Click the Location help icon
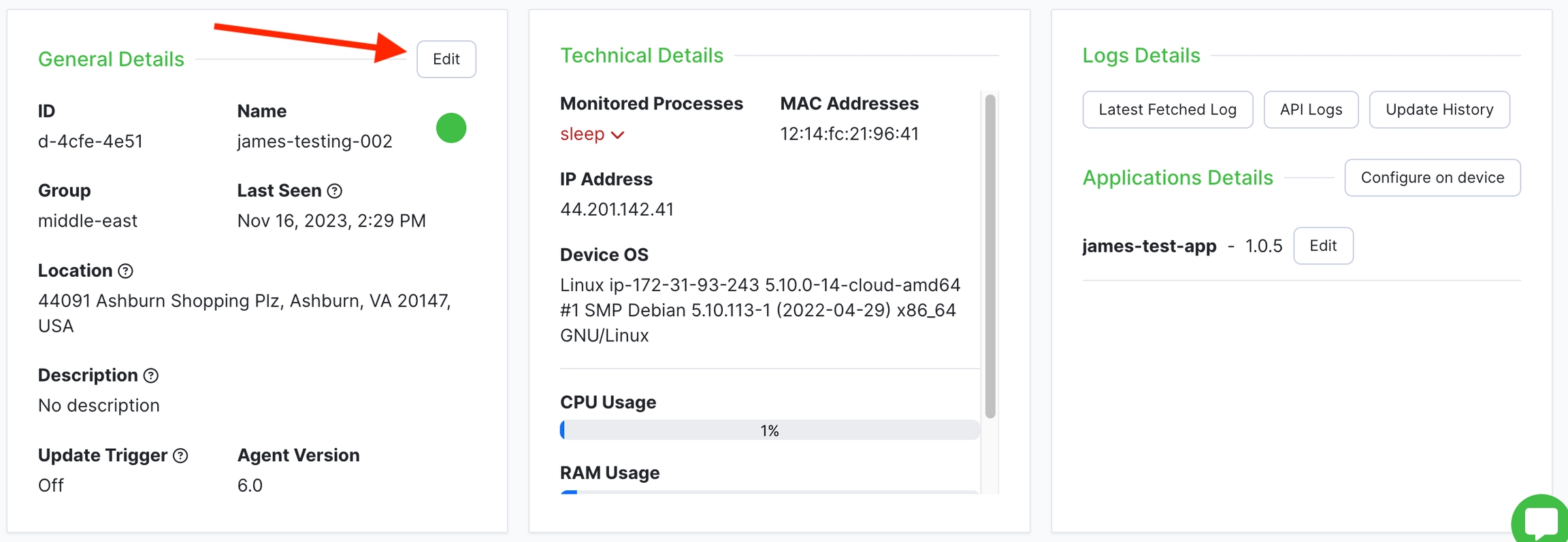Image resolution: width=1568 pixels, height=542 pixels. [x=125, y=271]
